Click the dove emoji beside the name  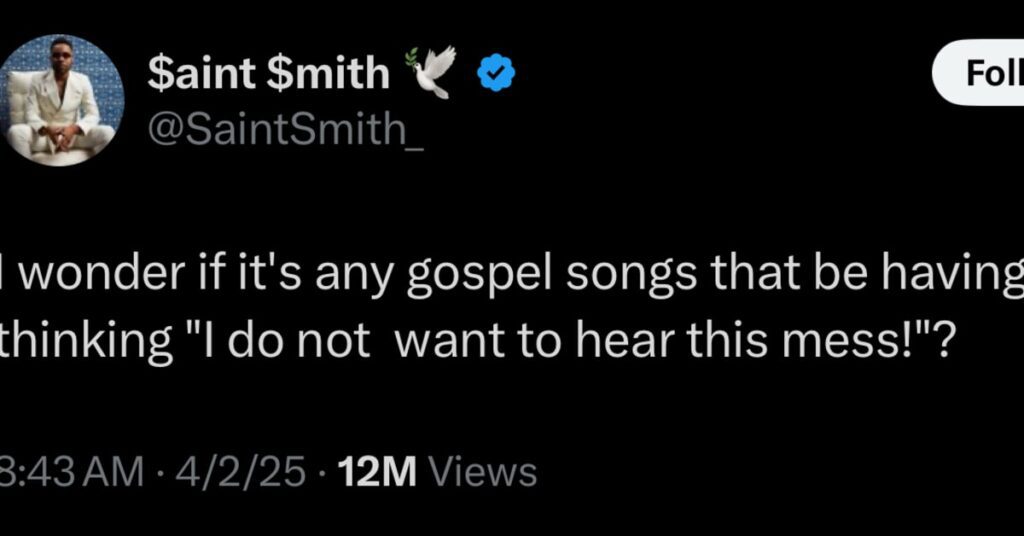click(432, 73)
